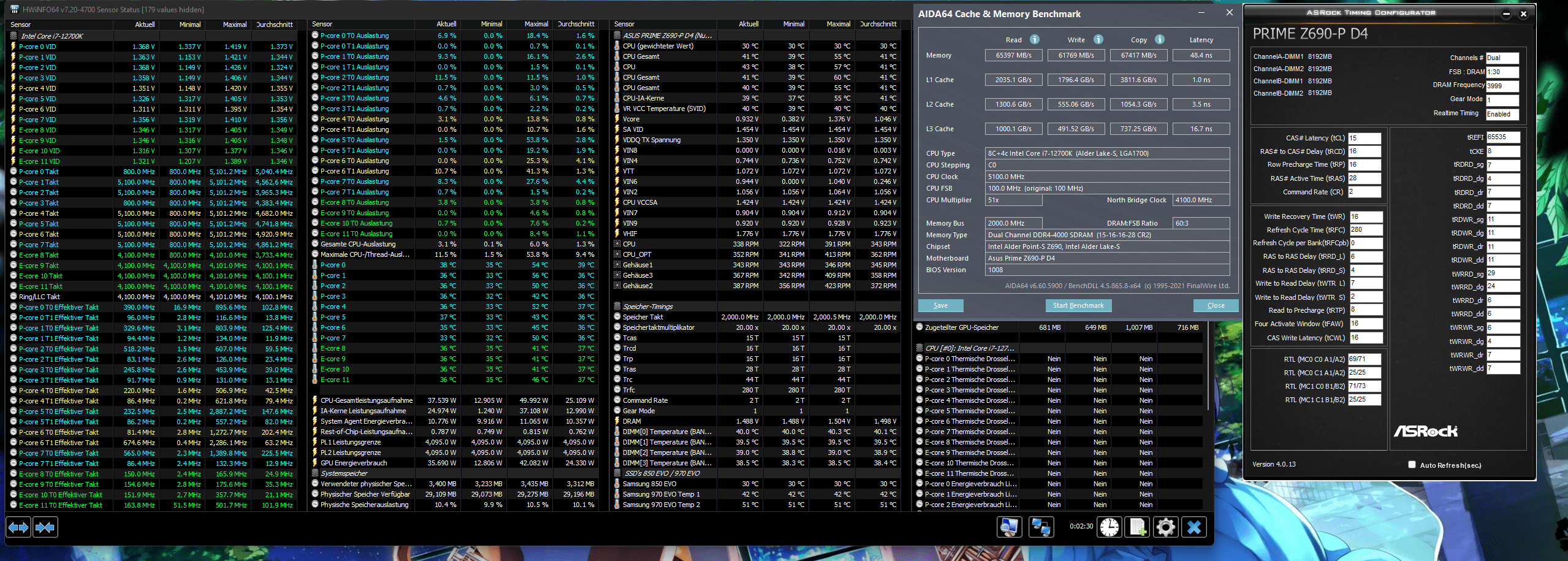
Task: Click the CAS# Latency (tCL) value field
Action: point(1364,138)
